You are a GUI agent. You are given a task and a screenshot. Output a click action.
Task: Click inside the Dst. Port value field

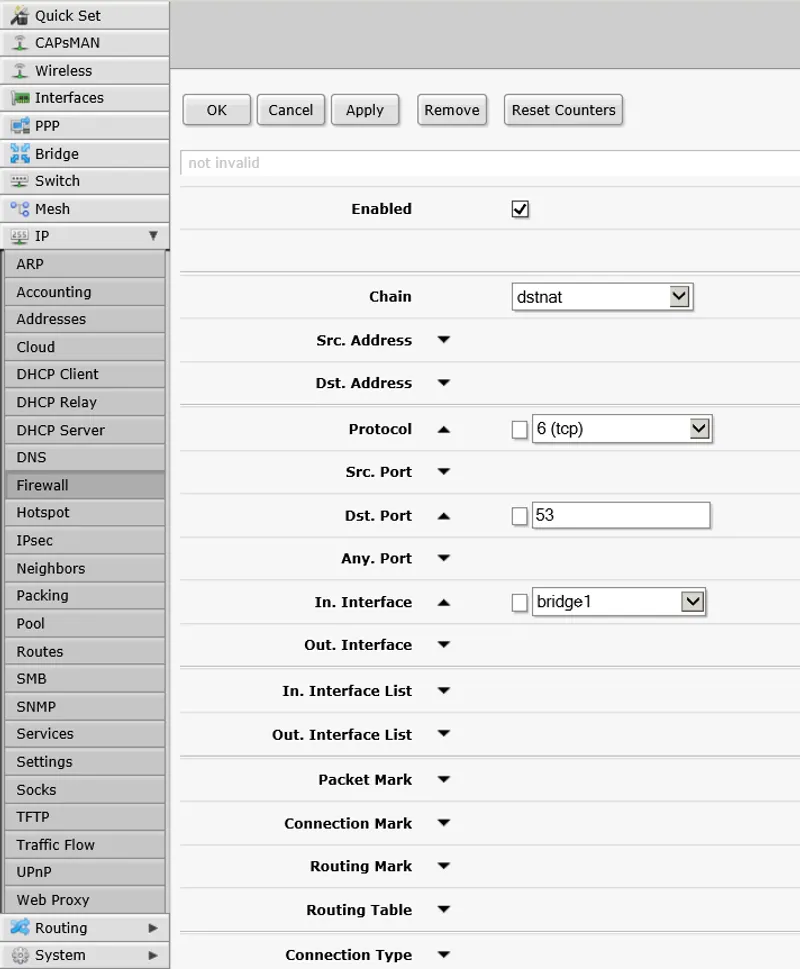[x=620, y=515]
